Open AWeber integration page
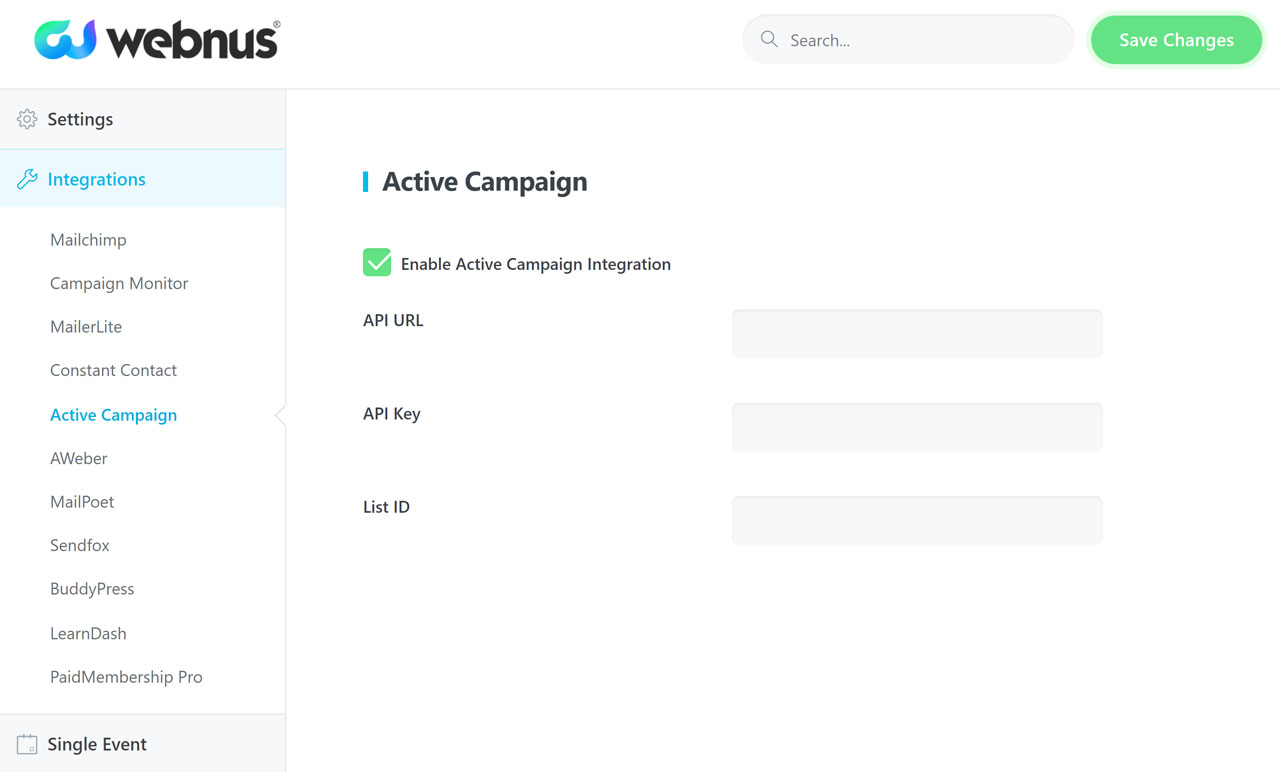This screenshot has width=1280, height=772. click(79, 458)
